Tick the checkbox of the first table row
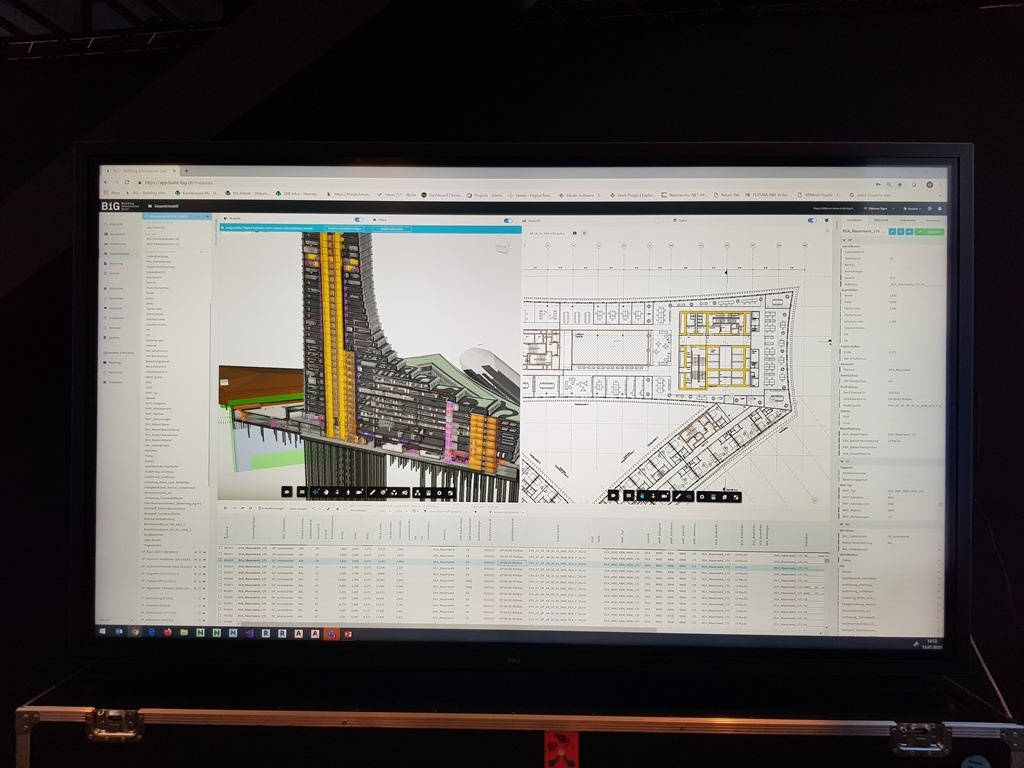1024x768 pixels. click(221, 548)
